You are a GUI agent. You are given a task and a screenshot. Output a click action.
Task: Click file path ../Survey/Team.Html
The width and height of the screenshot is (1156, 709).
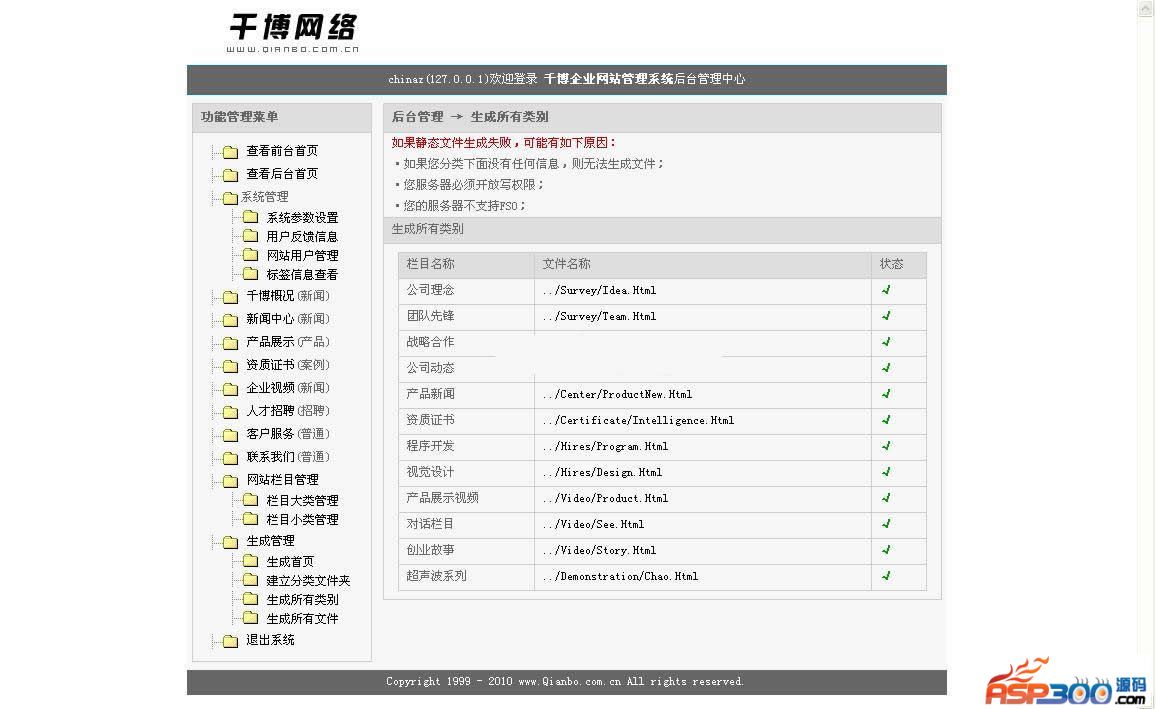coord(599,316)
